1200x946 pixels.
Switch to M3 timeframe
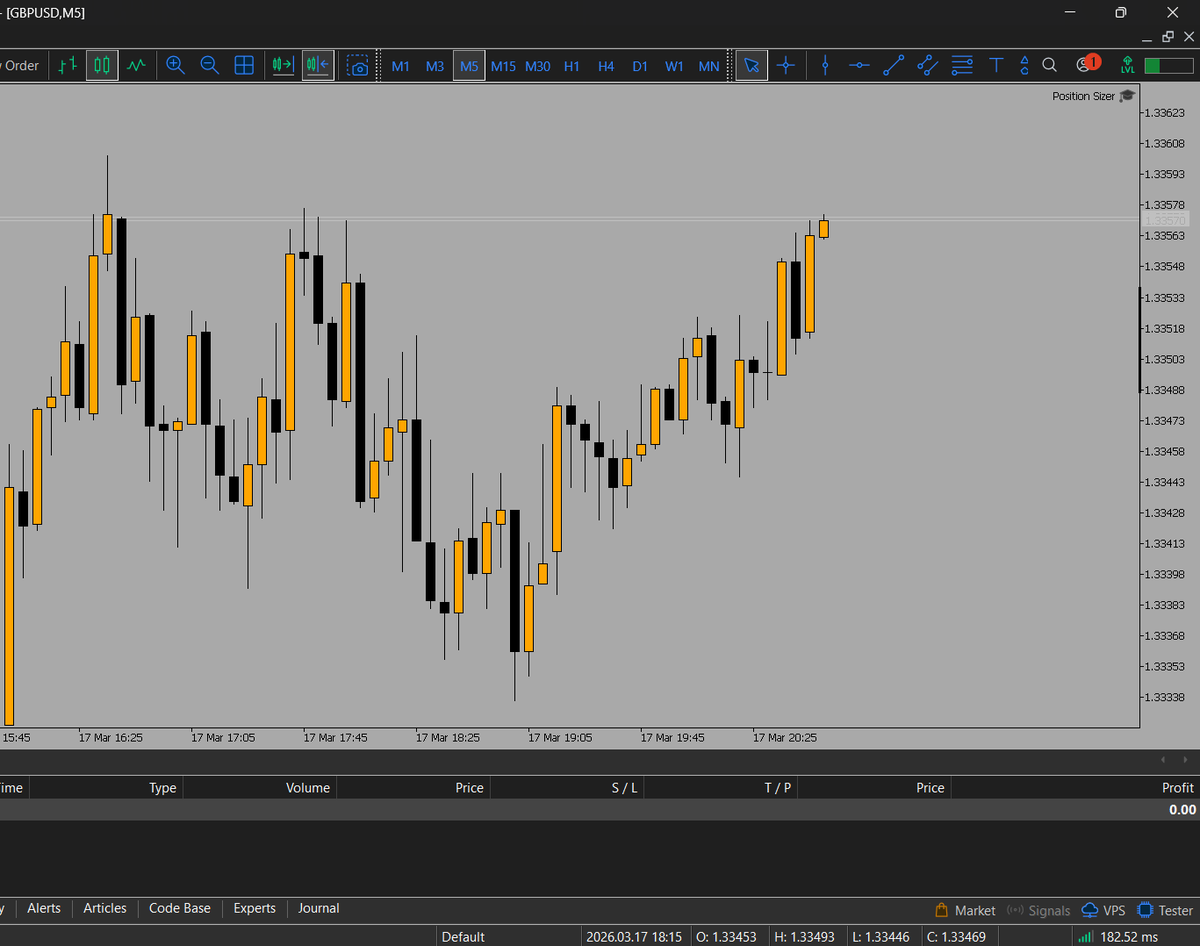point(435,66)
